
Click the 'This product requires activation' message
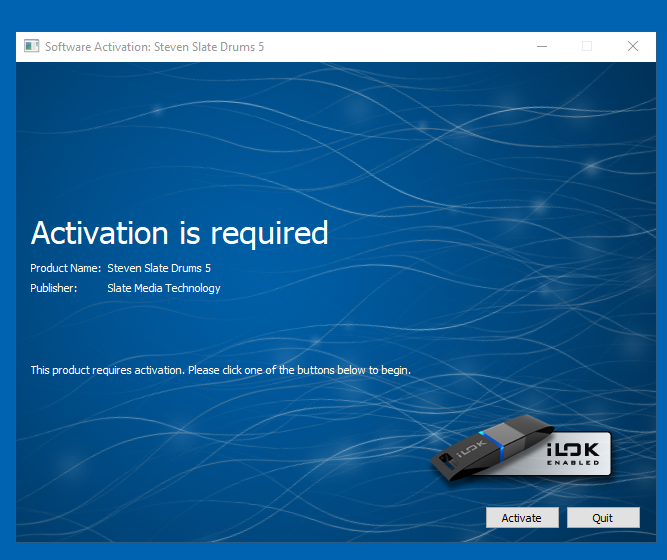coord(221,370)
